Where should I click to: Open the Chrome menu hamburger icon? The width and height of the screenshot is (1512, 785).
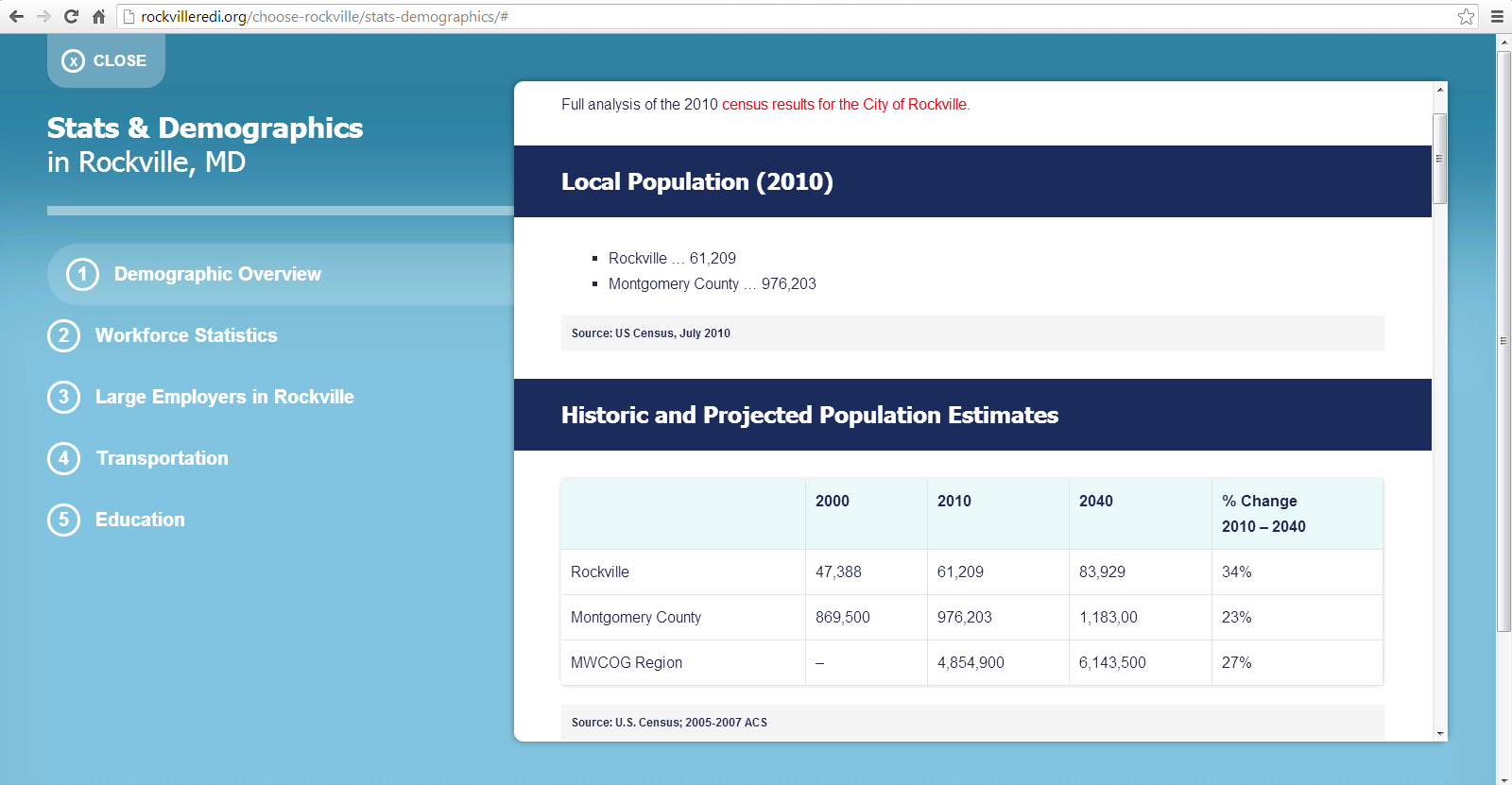coord(1497,16)
